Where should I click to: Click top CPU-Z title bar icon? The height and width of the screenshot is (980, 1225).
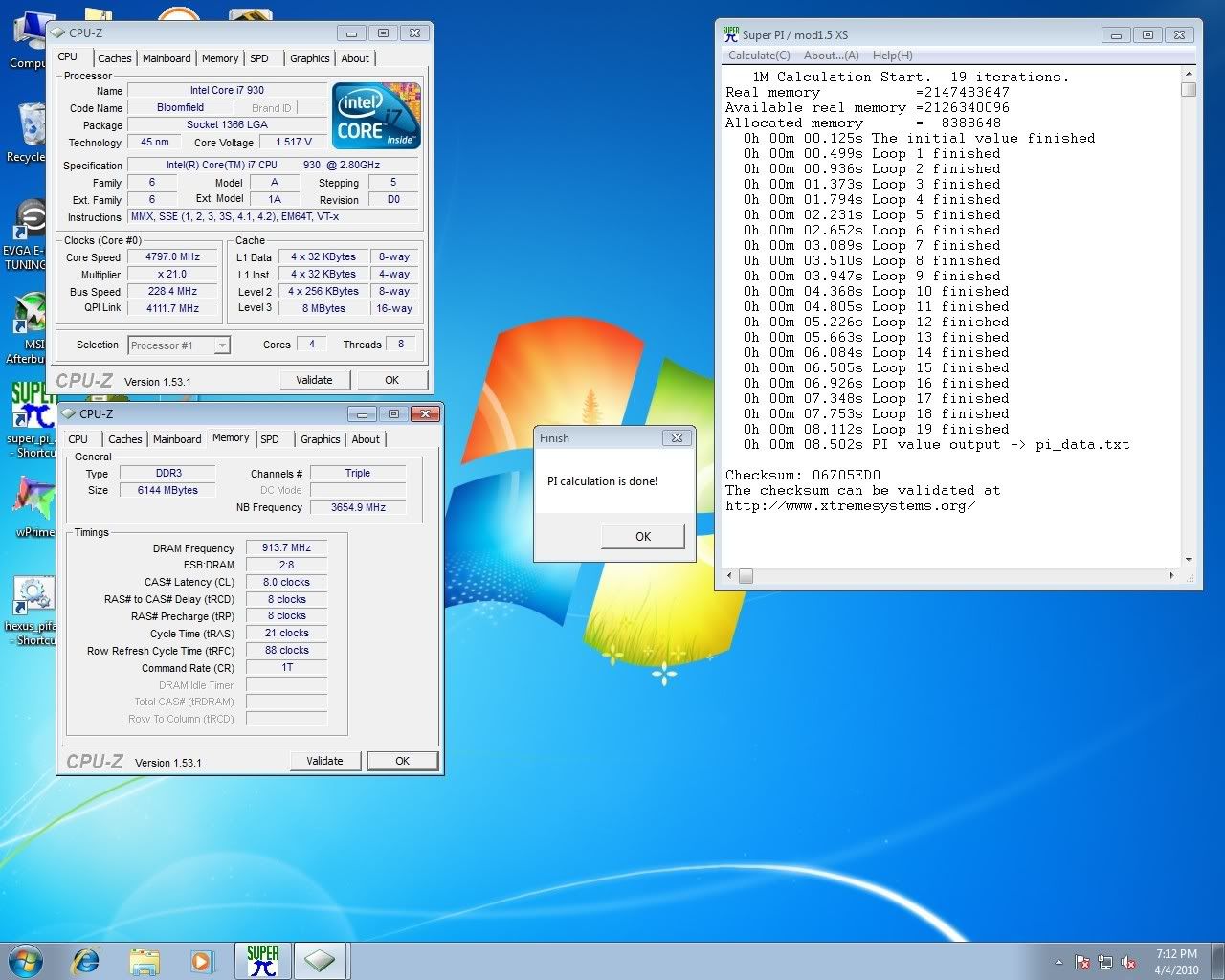coord(58,33)
